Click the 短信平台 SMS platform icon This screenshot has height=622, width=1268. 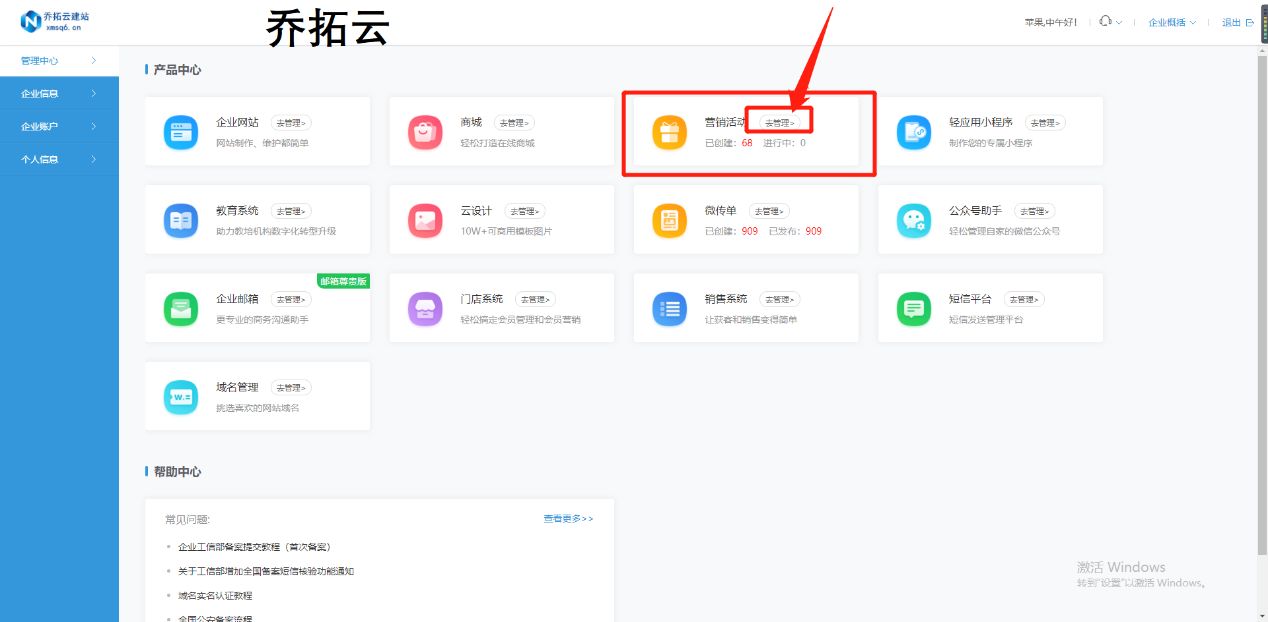tap(913, 307)
